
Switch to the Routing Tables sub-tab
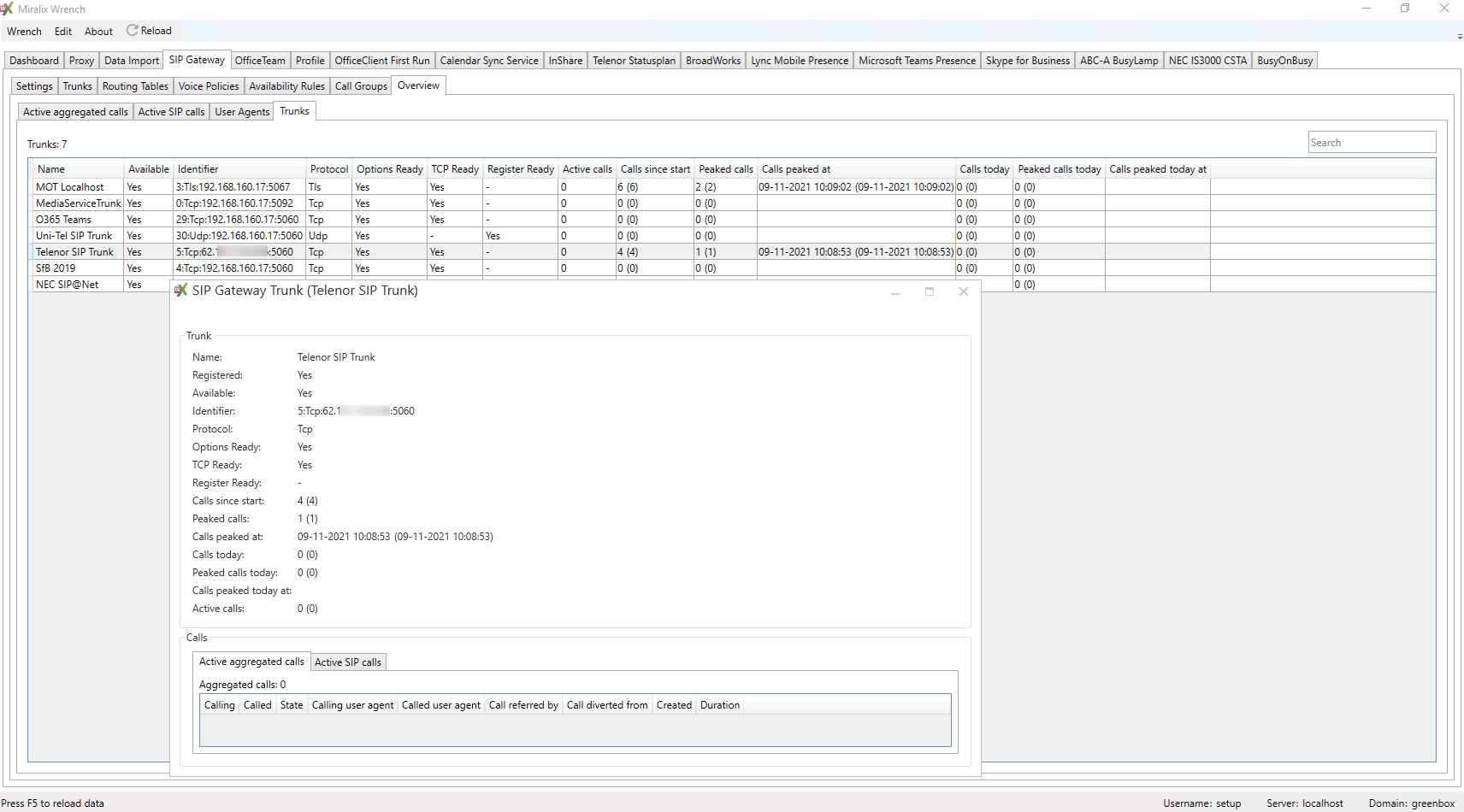point(135,86)
